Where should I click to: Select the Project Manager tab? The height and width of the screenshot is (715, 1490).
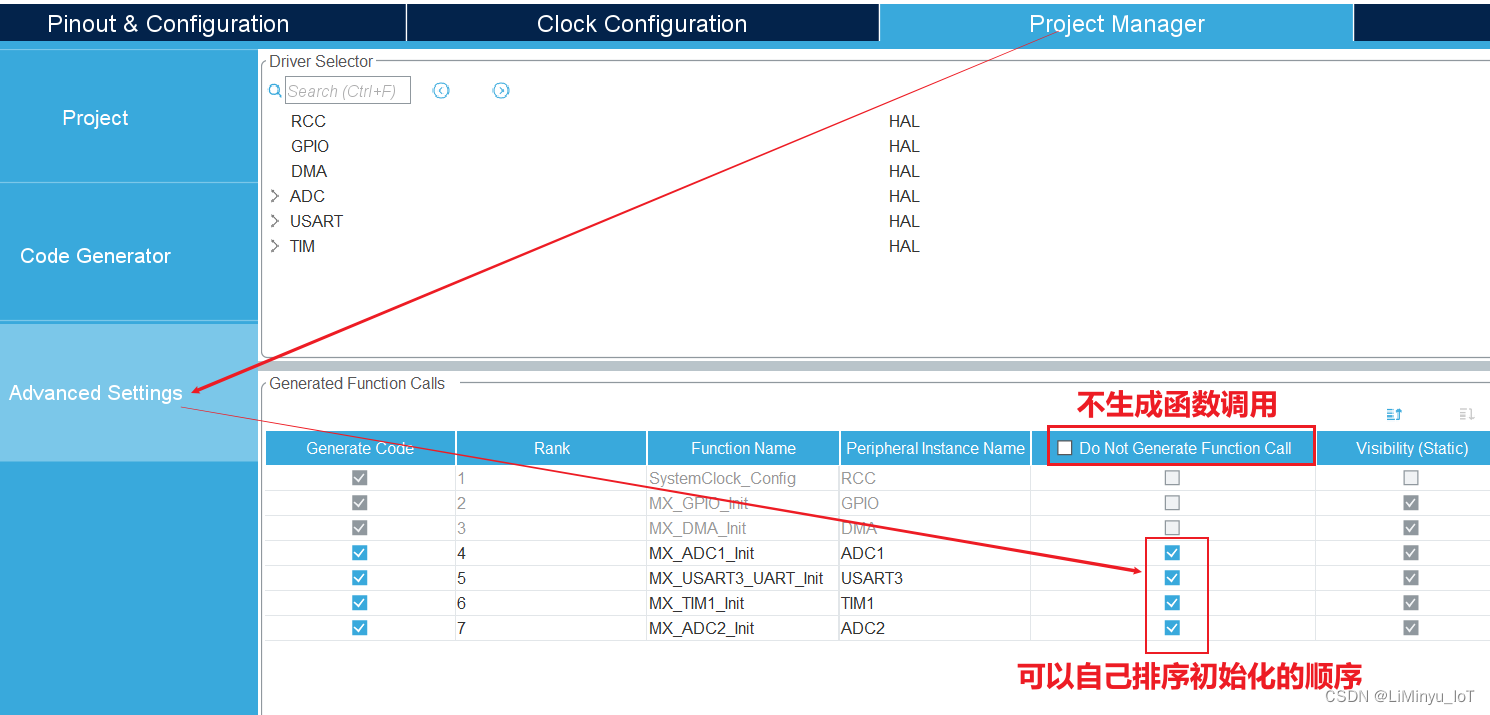click(1116, 22)
